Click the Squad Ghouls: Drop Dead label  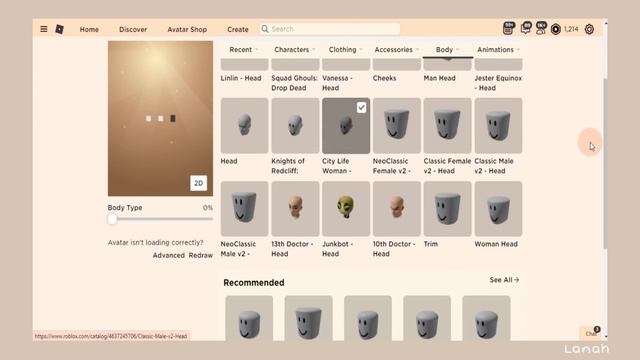click(294, 83)
